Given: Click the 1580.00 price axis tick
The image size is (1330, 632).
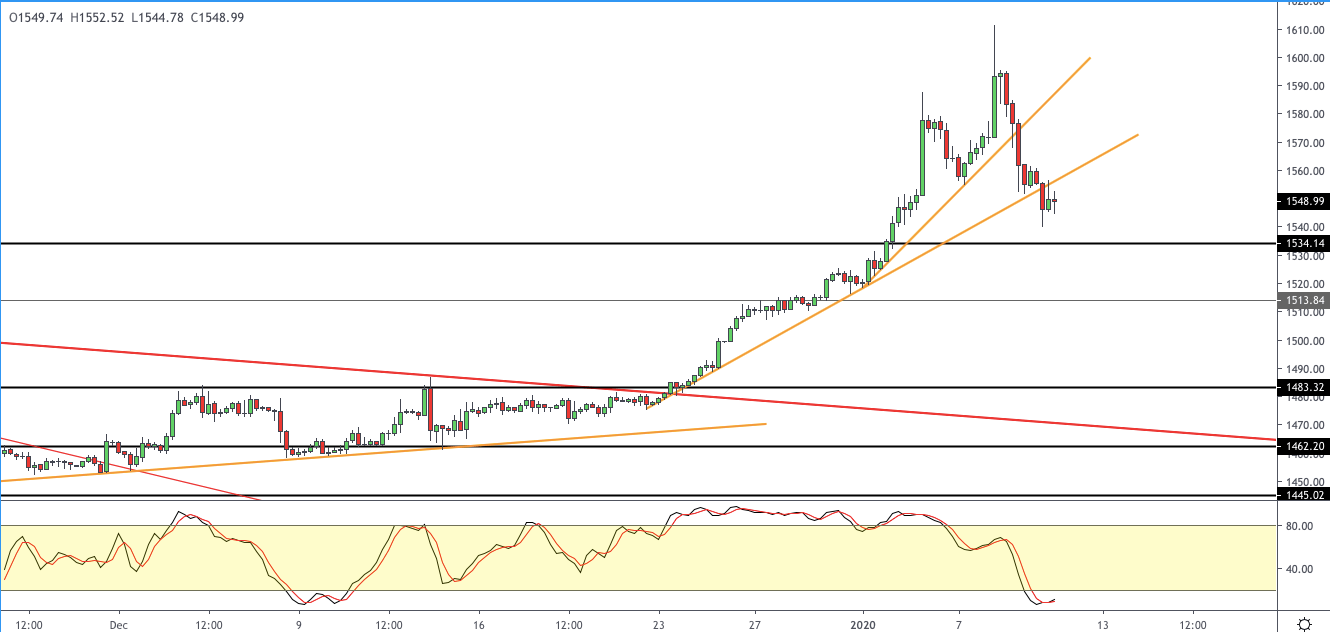Looking at the screenshot, I should (1305, 114).
